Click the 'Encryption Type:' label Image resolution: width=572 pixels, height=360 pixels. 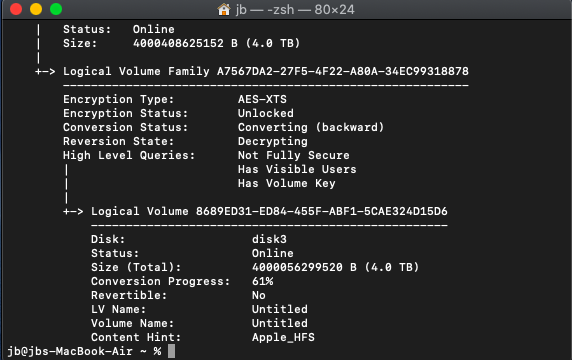point(119,99)
